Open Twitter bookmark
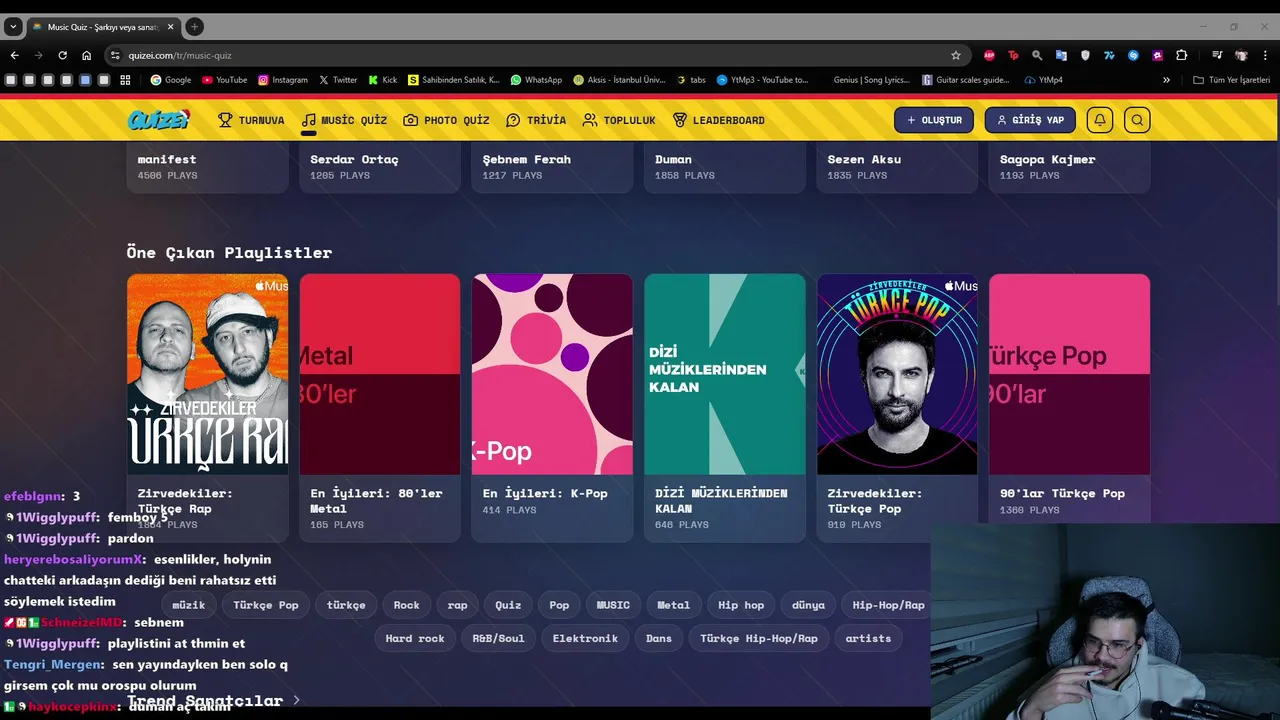Viewport: 1280px width, 720px height. pos(338,80)
